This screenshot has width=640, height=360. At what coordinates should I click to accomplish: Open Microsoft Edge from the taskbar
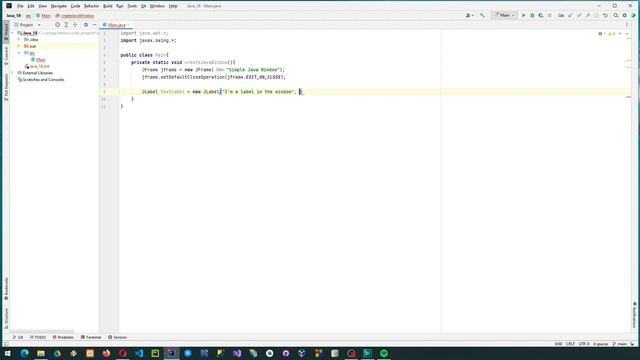(x=24, y=353)
